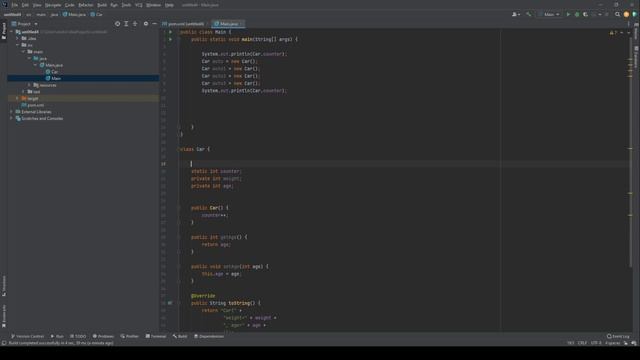This screenshot has height=360, width=640.
Task: Collapse the src folder
Action: (x=18, y=45)
